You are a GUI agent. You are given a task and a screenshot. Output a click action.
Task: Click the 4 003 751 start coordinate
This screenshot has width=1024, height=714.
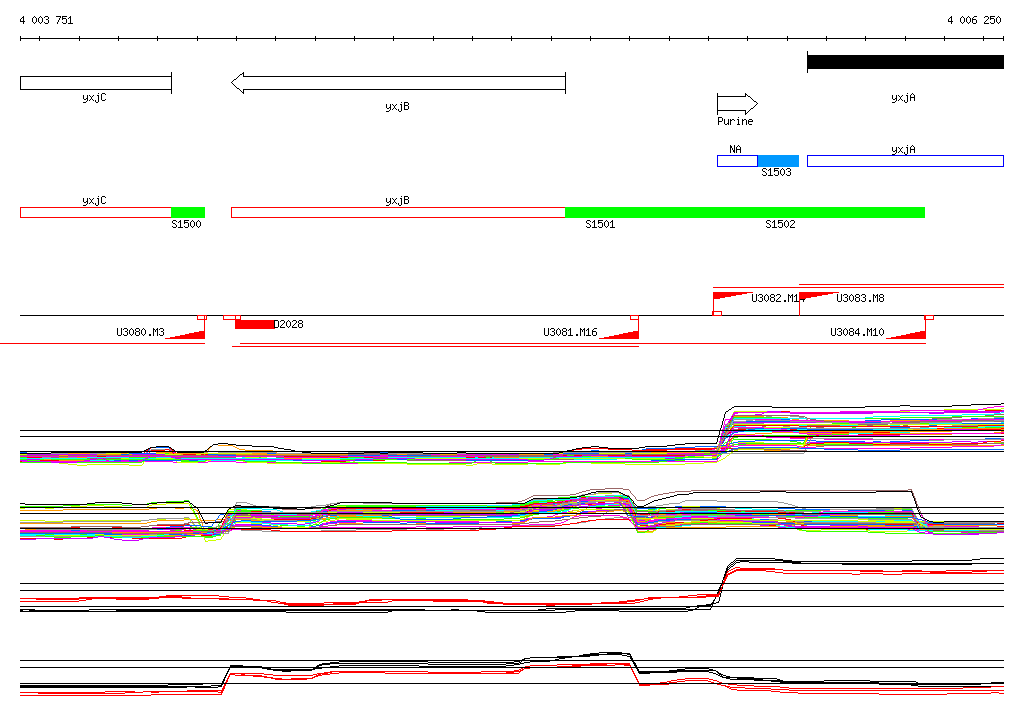pos(46,20)
